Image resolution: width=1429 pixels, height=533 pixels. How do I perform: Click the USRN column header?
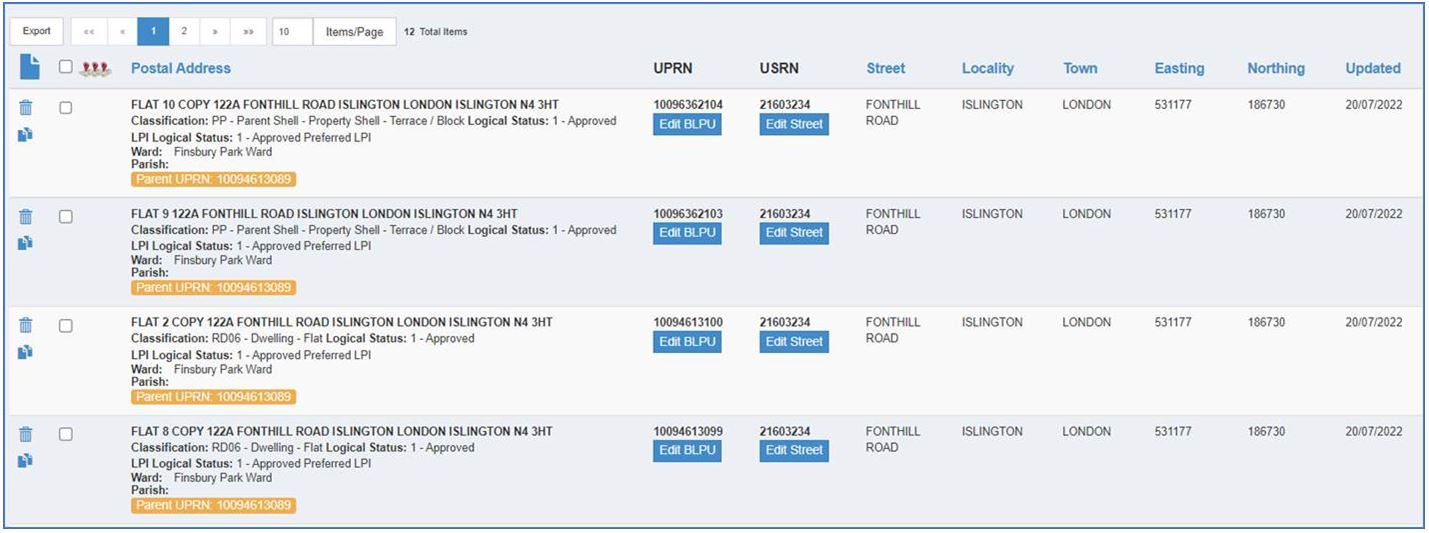click(x=779, y=68)
